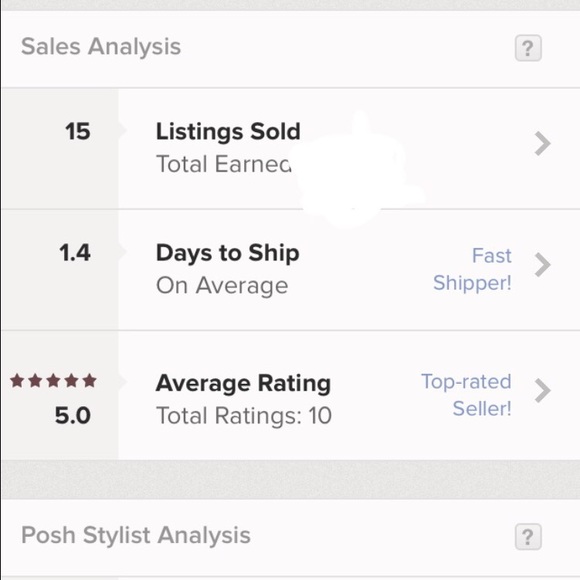Screen dimensions: 580x580
Task: Tap the Total Earned subtitle
Action: 224,164
